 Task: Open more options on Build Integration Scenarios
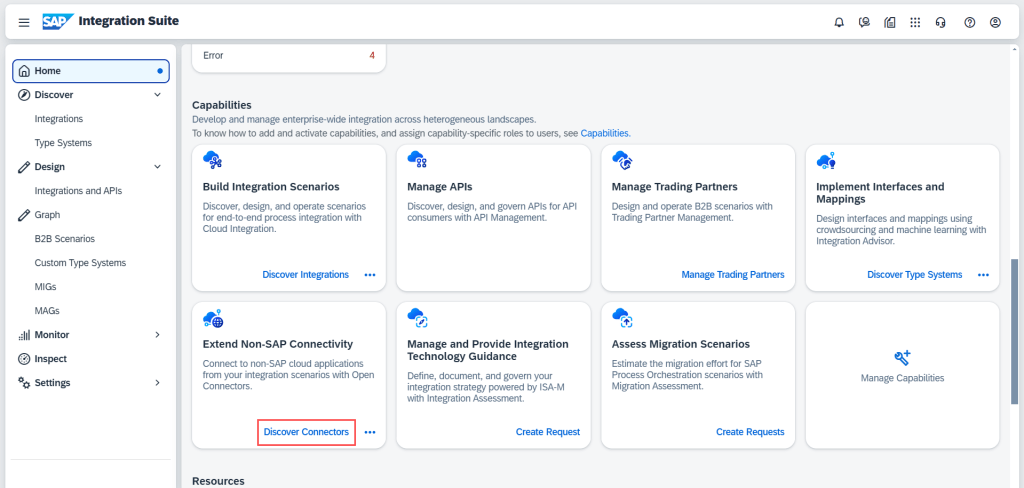[370, 275]
